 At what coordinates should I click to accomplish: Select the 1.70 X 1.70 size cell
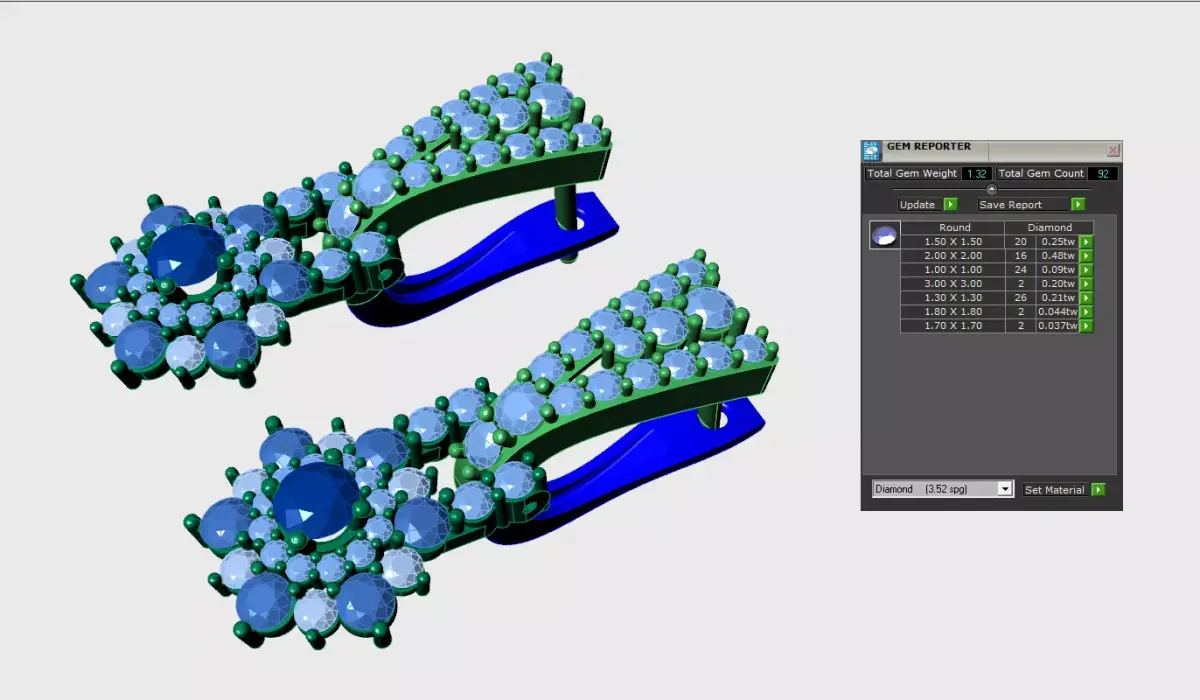[x=954, y=325]
